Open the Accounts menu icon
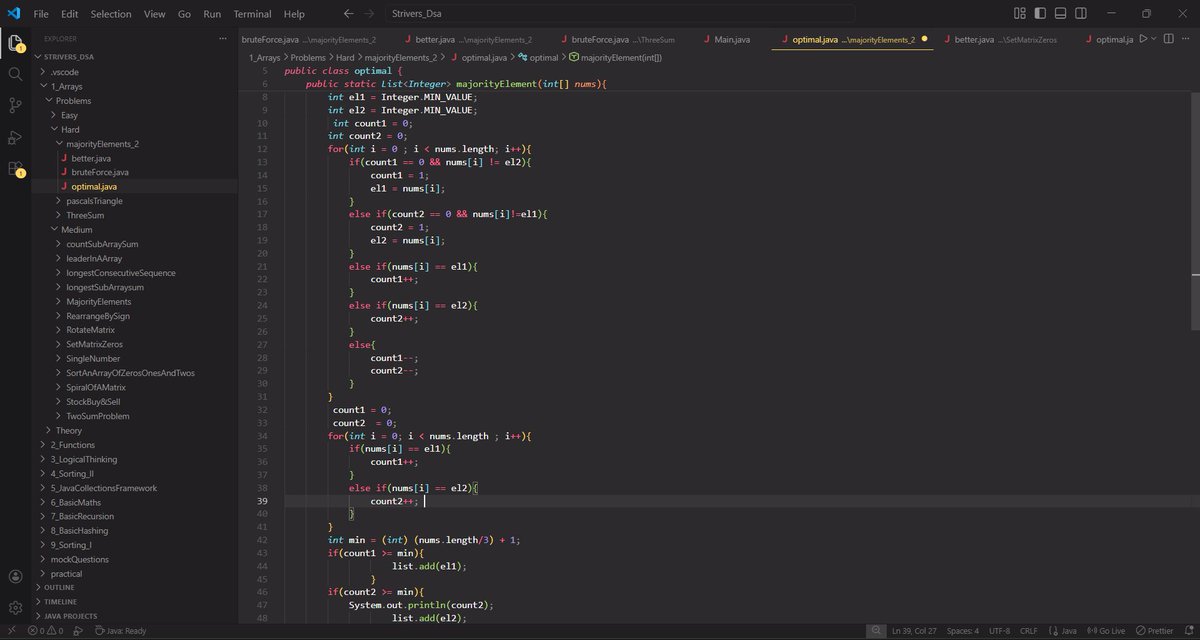The width and height of the screenshot is (1200, 640). coord(15,577)
